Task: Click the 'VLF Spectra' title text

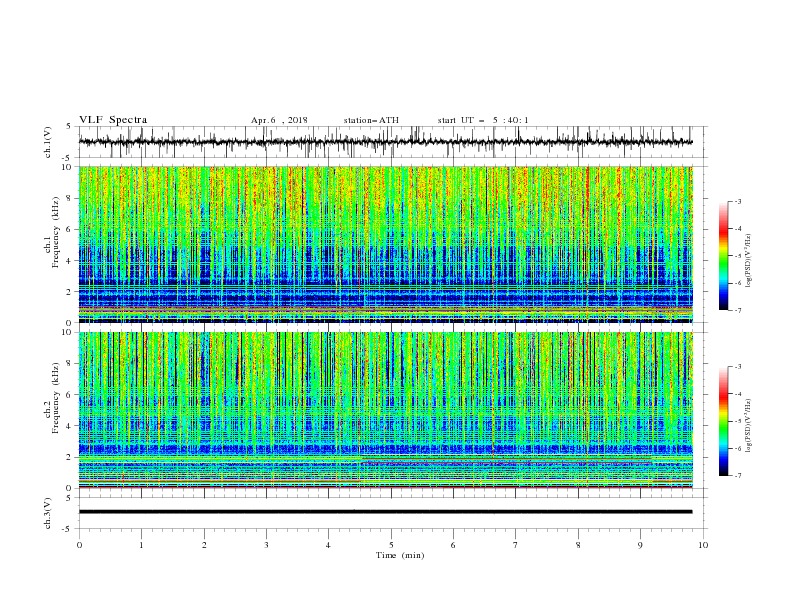Action: pyautogui.click(x=113, y=120)
